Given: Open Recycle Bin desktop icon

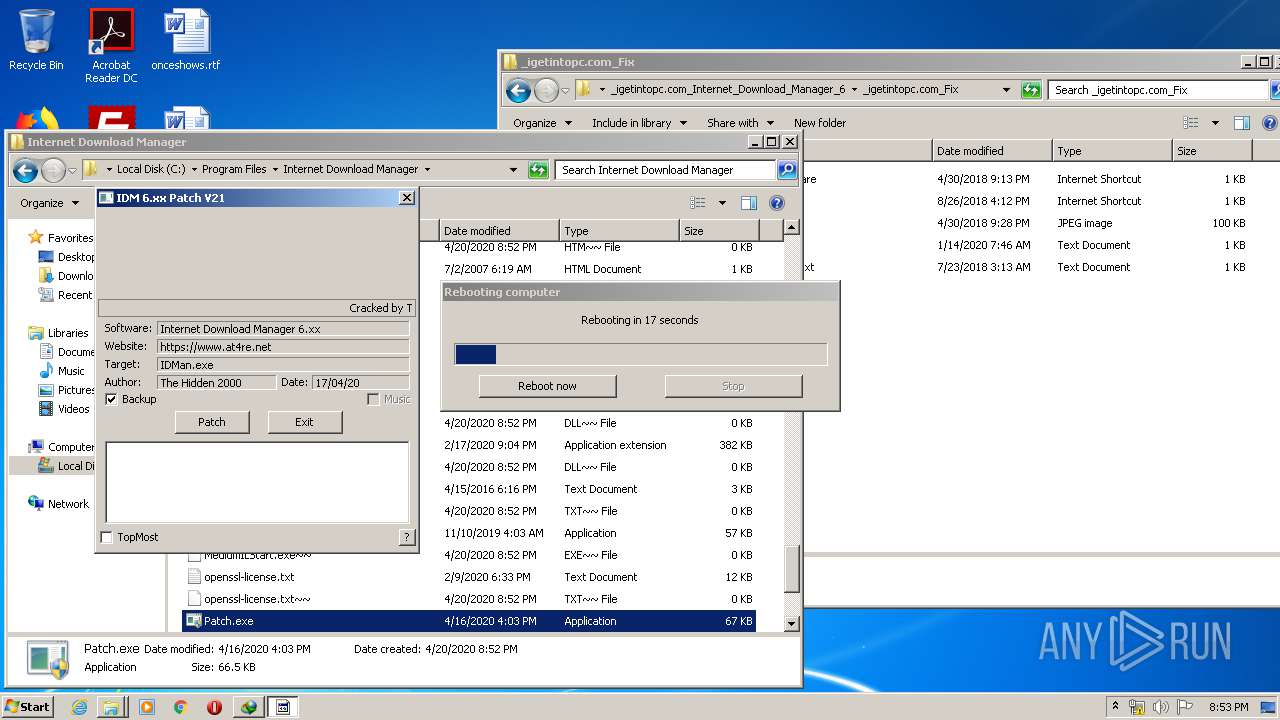Looking at the screenshot, I should [x=36, y=40].
